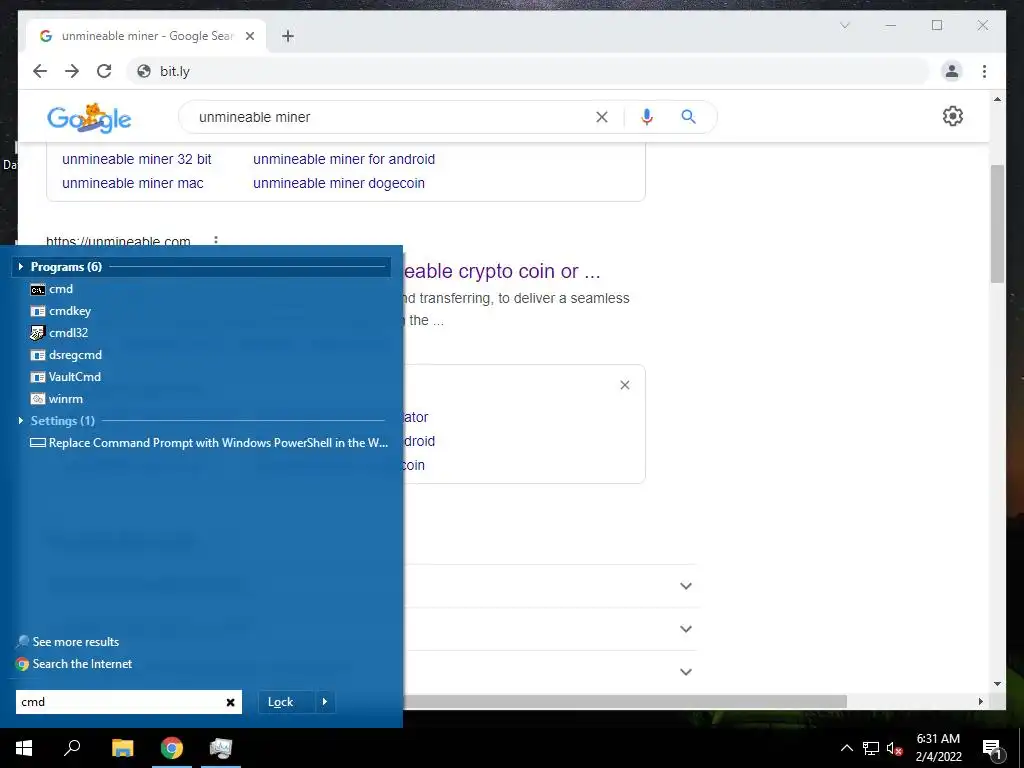Switch to Chrome on the taskbar

[x=172, y=748]
